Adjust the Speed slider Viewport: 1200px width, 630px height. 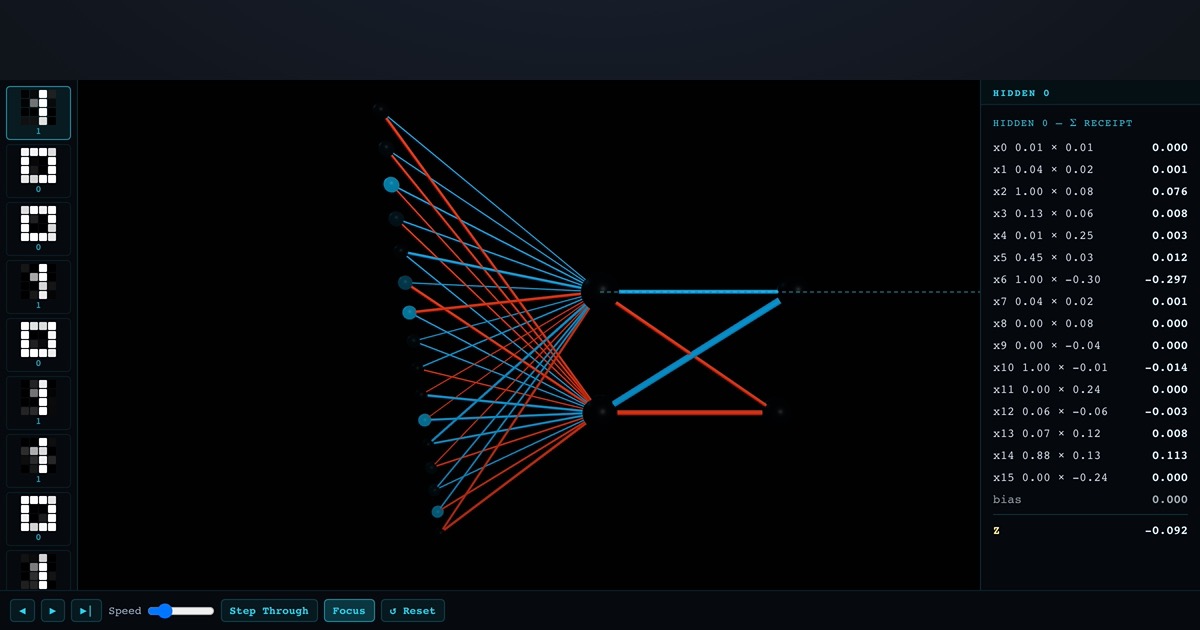(181, 611)
